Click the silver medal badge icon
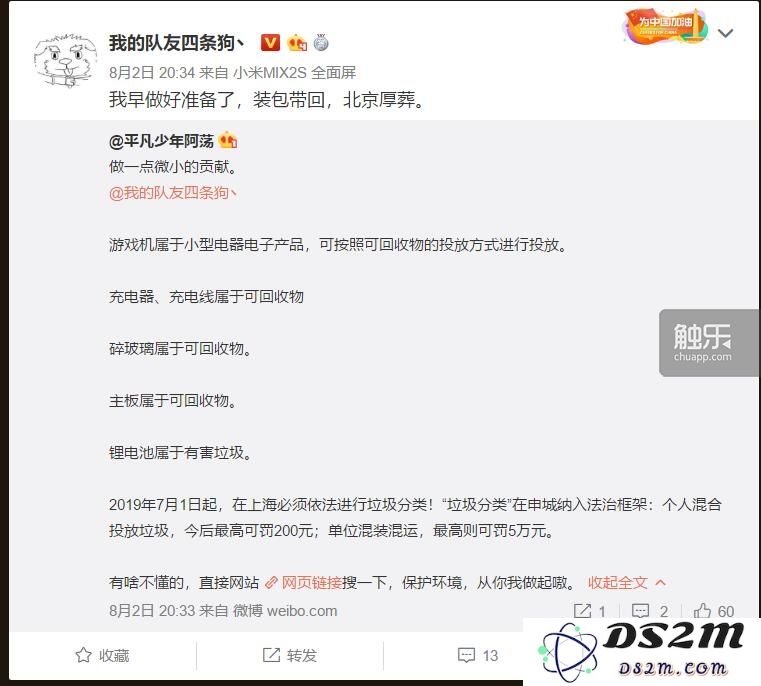 click(321, 43)
